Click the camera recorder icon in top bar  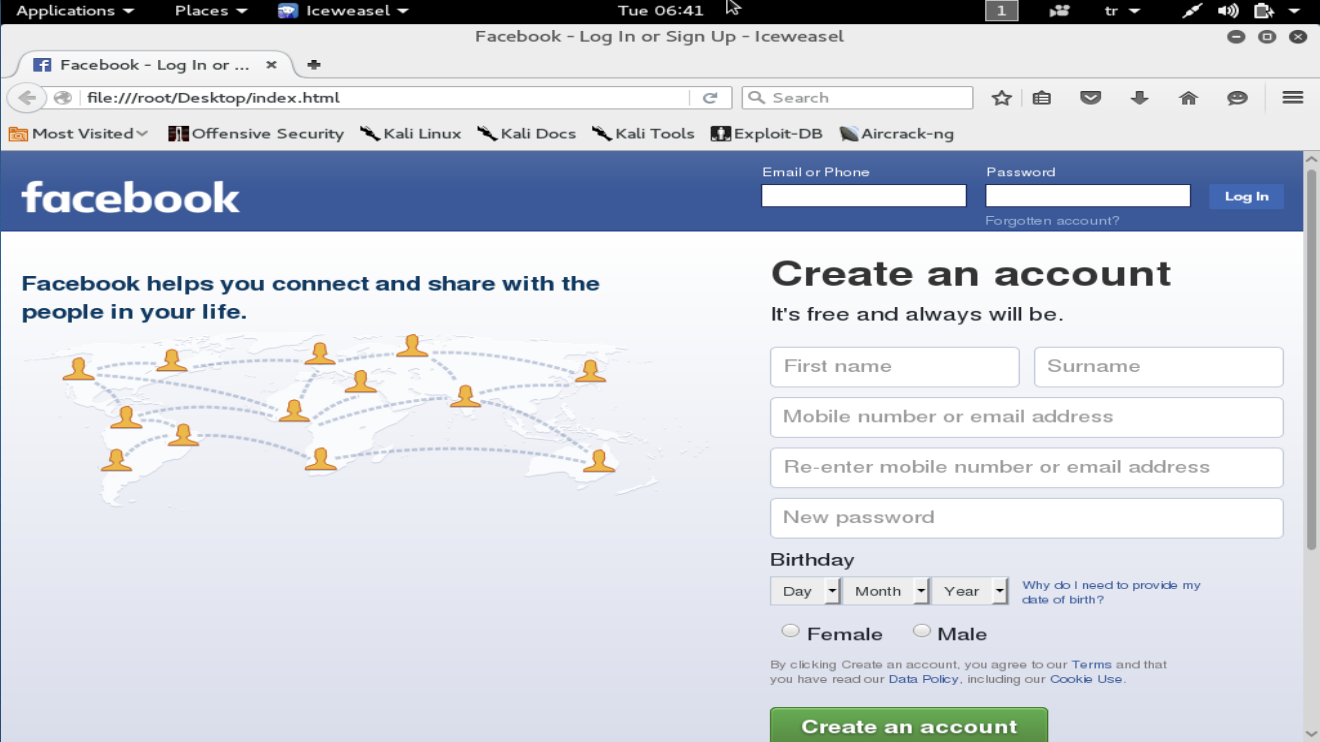(x=1059, y=11)
